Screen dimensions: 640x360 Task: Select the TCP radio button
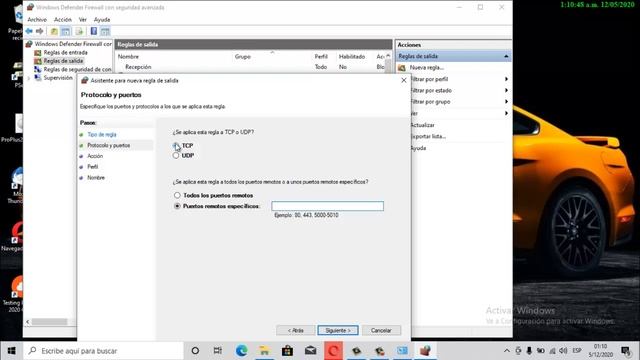click(176, 145)
